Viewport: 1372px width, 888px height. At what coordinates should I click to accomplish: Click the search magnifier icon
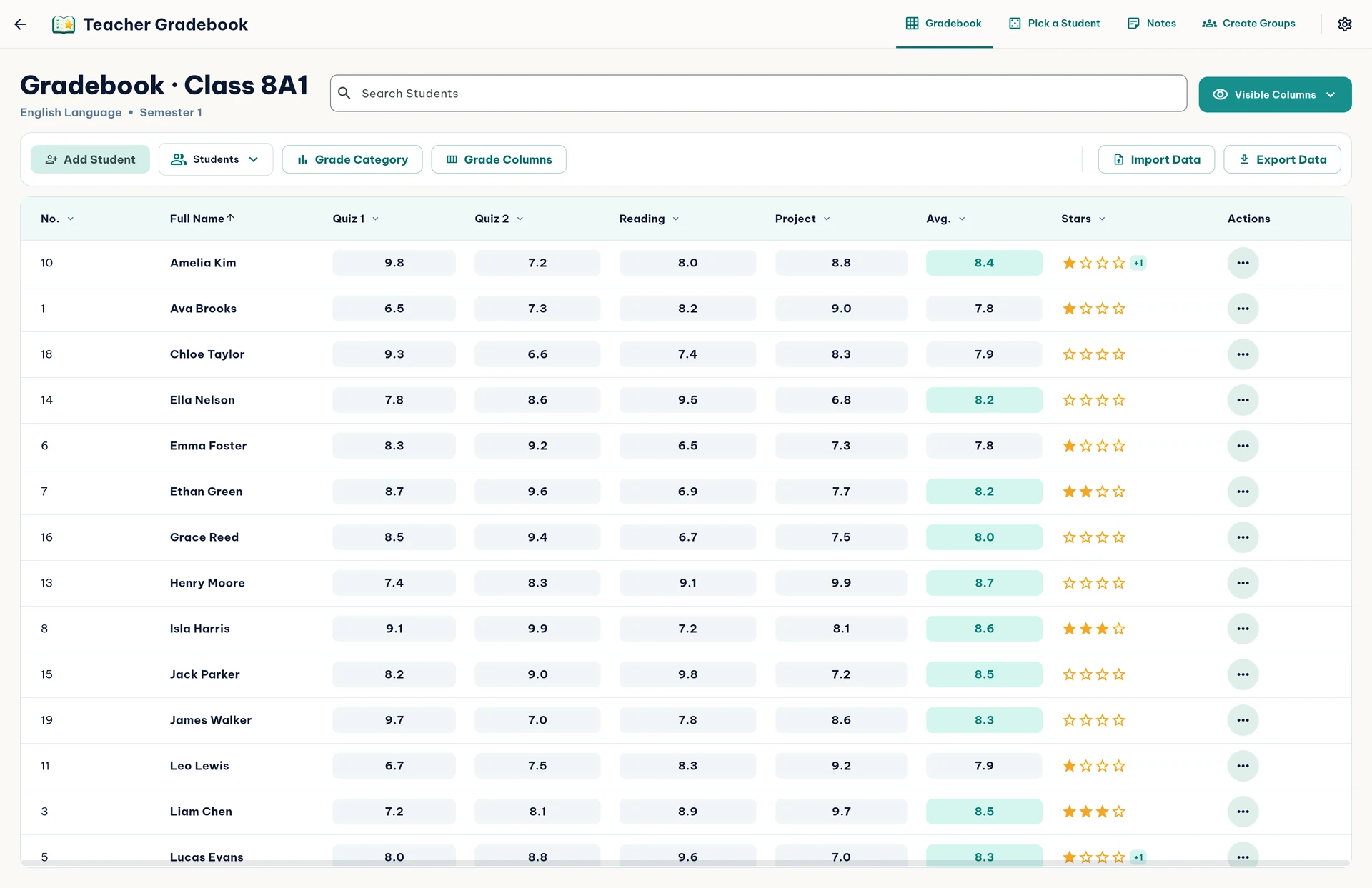pyautogui.click(x=344, y=94)
